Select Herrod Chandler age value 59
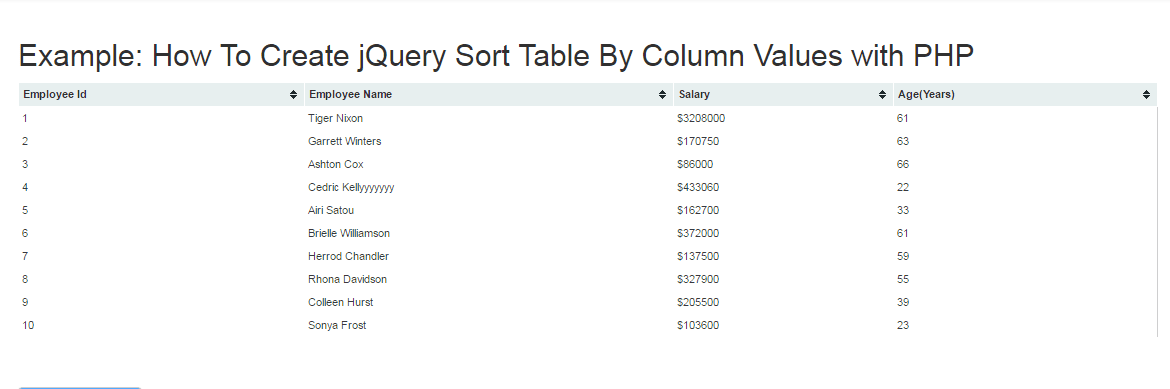This screenshot has width=1170, height=389. click(x=903, y=257)
